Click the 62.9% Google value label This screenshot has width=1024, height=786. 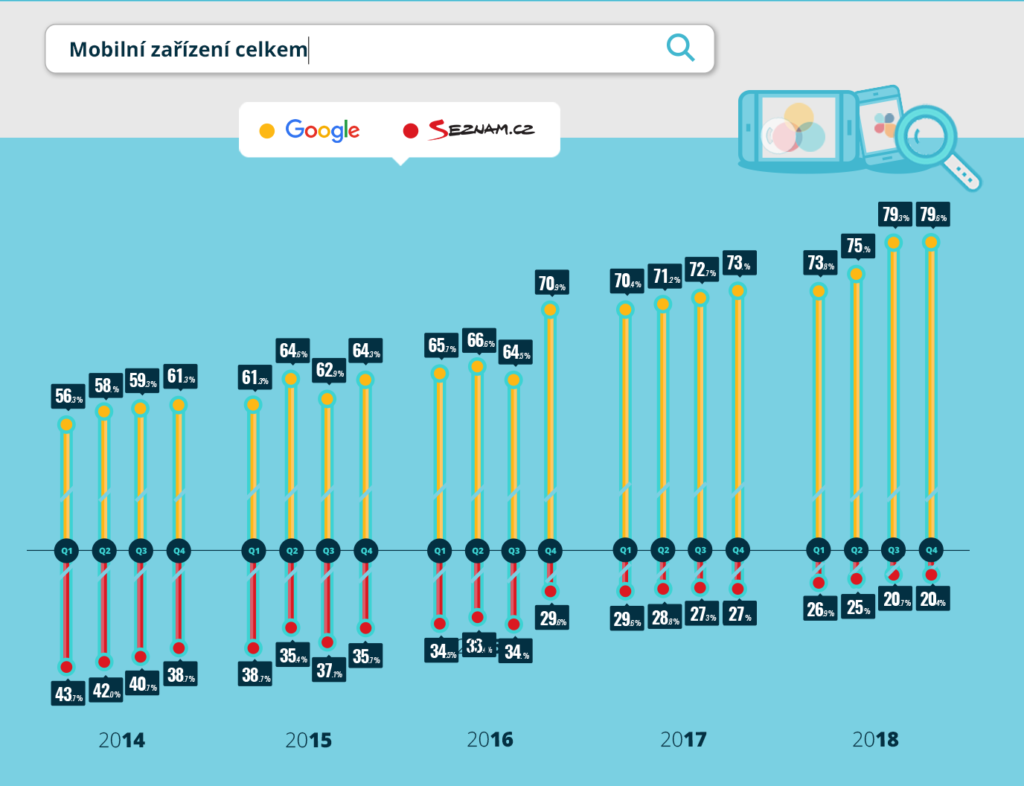point(329,371)
